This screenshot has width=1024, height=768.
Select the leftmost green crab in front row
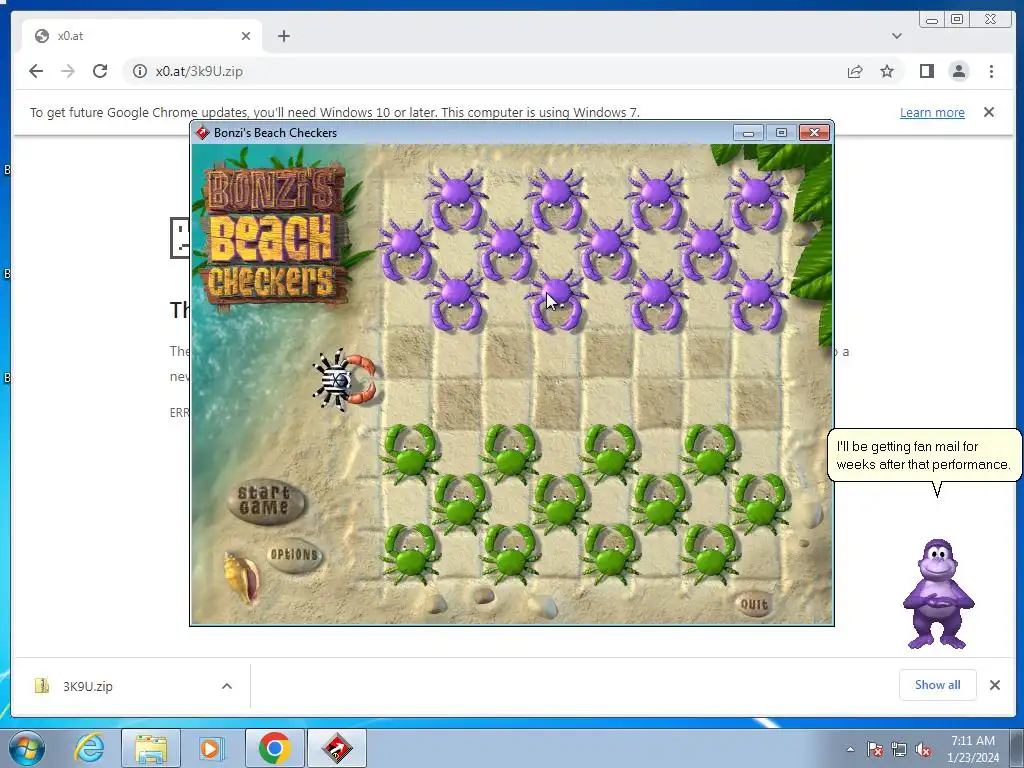[x=409, y=453]
